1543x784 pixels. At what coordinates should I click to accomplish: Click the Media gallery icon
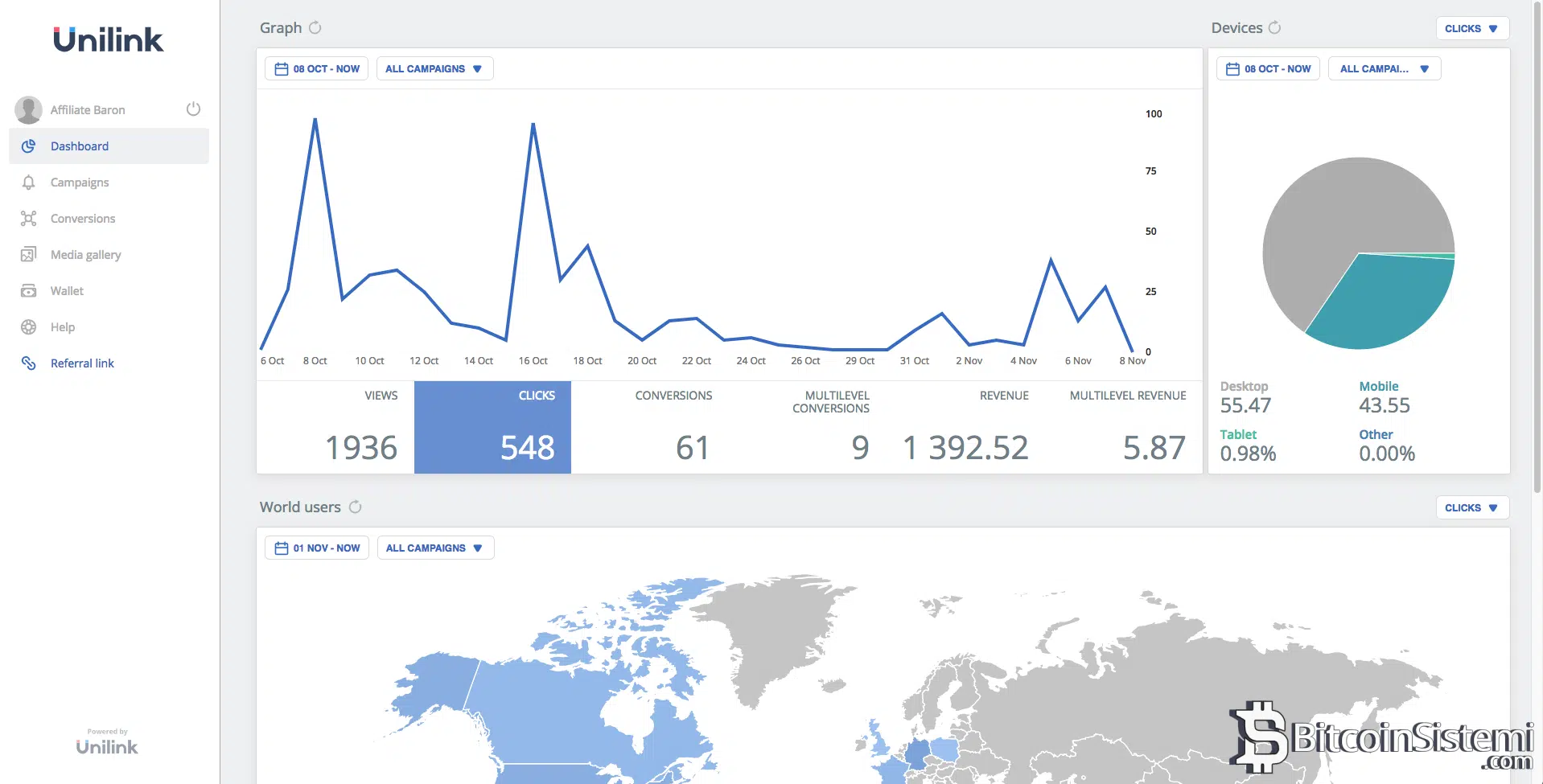(x=29, y=255)
